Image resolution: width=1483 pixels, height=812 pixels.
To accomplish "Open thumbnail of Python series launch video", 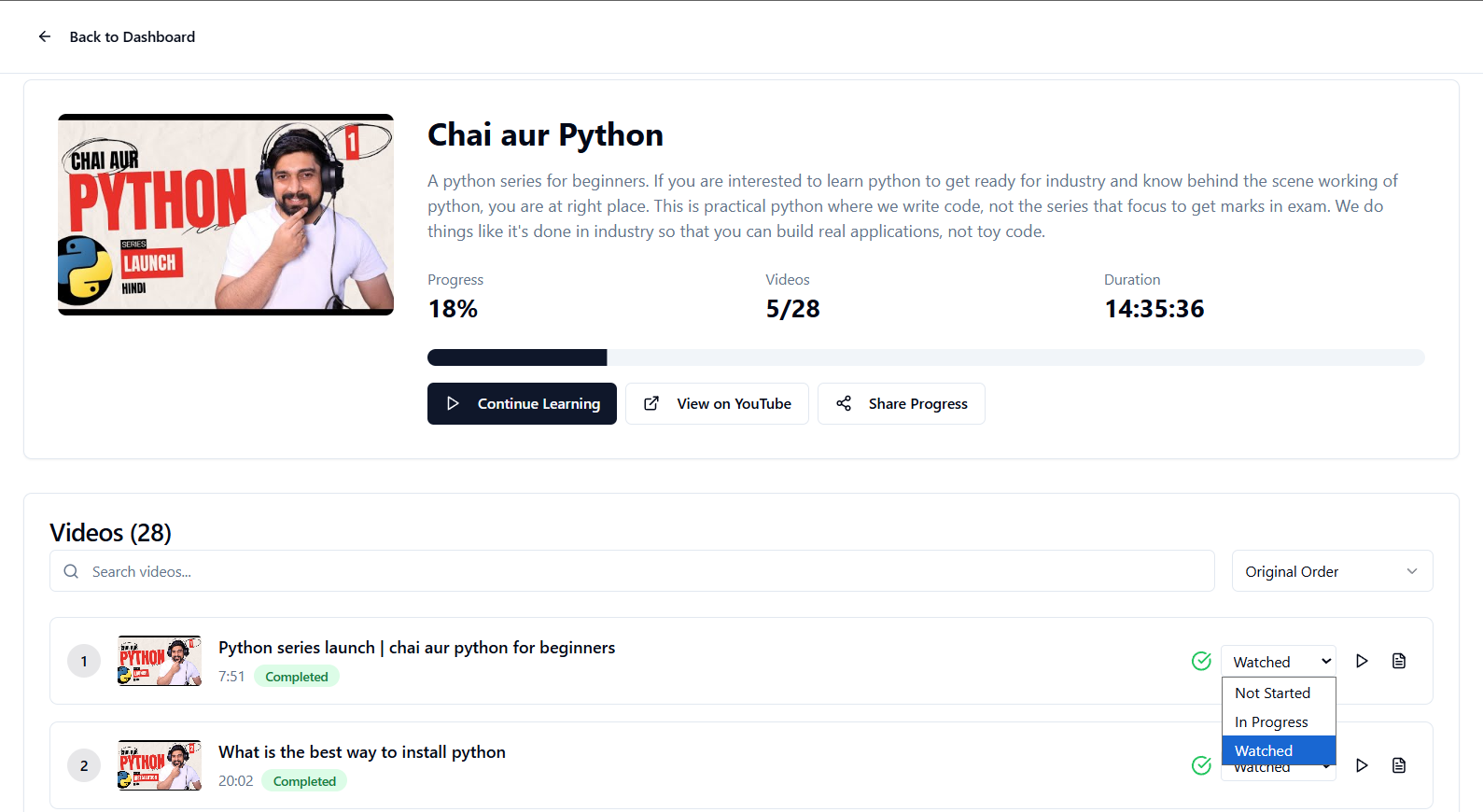I will pos(160,661).
